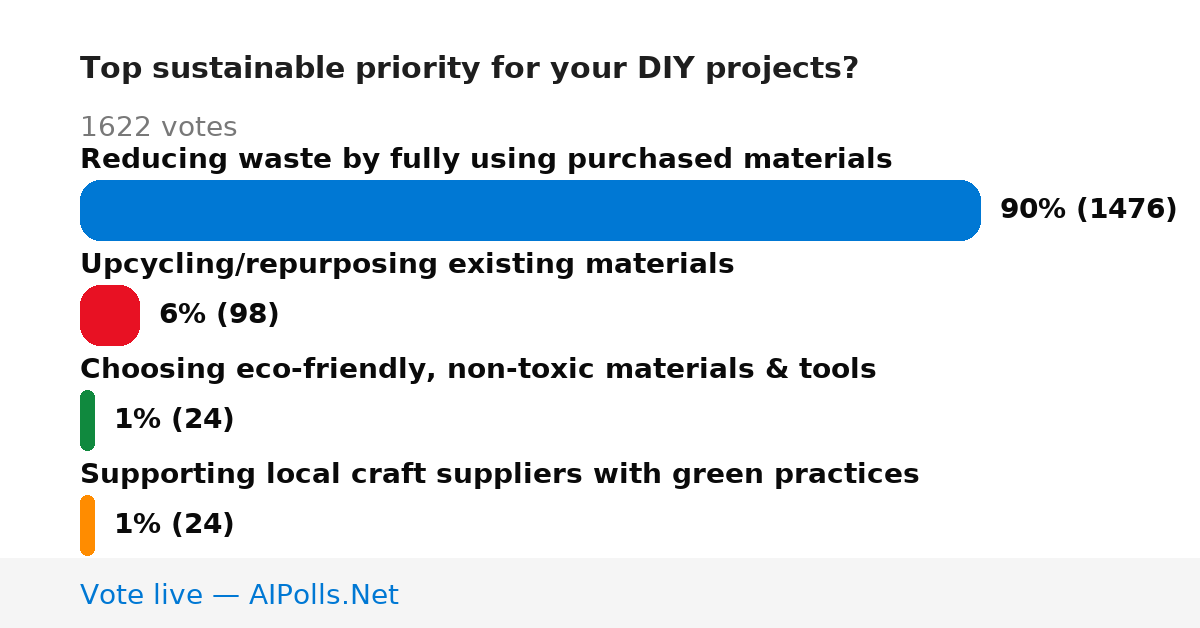Click the orange 1% result bar
Screen dimensions: 1200x628
(87, 525)
